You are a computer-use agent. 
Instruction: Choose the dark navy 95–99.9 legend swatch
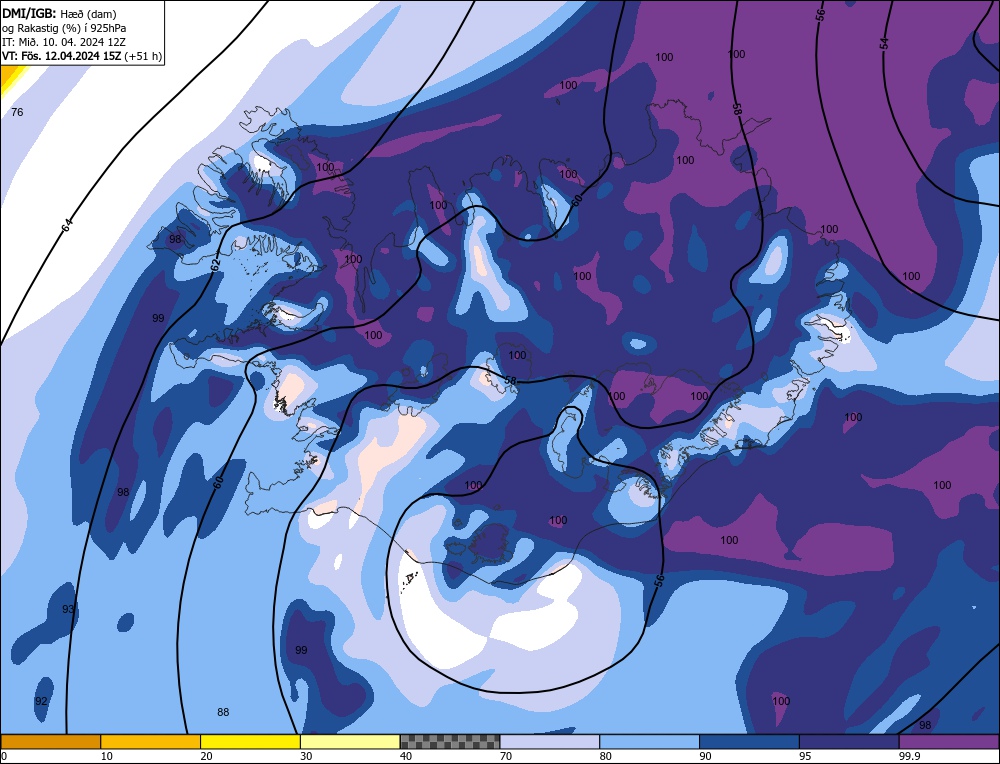click(x=849, y=741)
